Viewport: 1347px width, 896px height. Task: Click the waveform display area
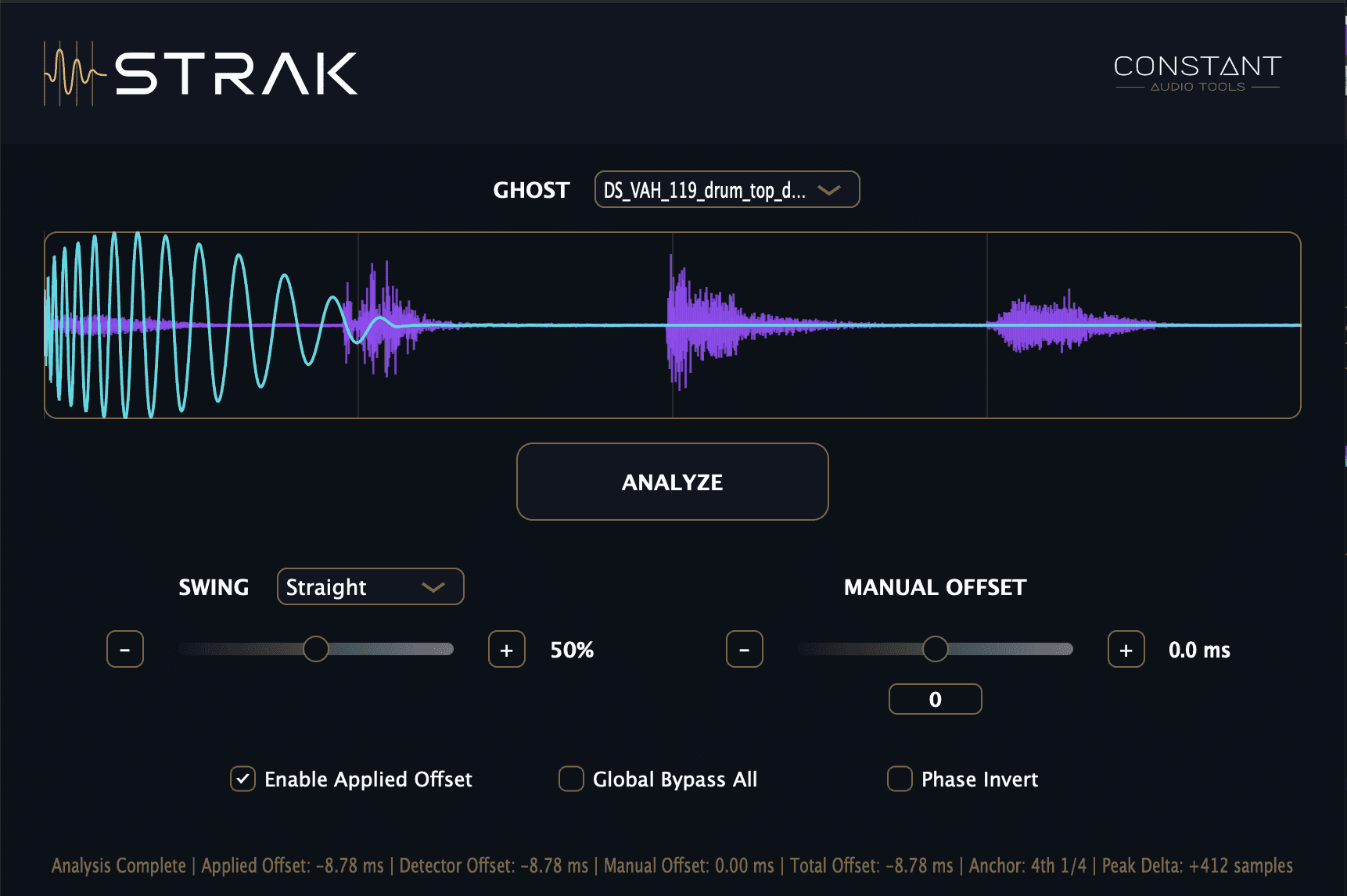coord(673,325)
